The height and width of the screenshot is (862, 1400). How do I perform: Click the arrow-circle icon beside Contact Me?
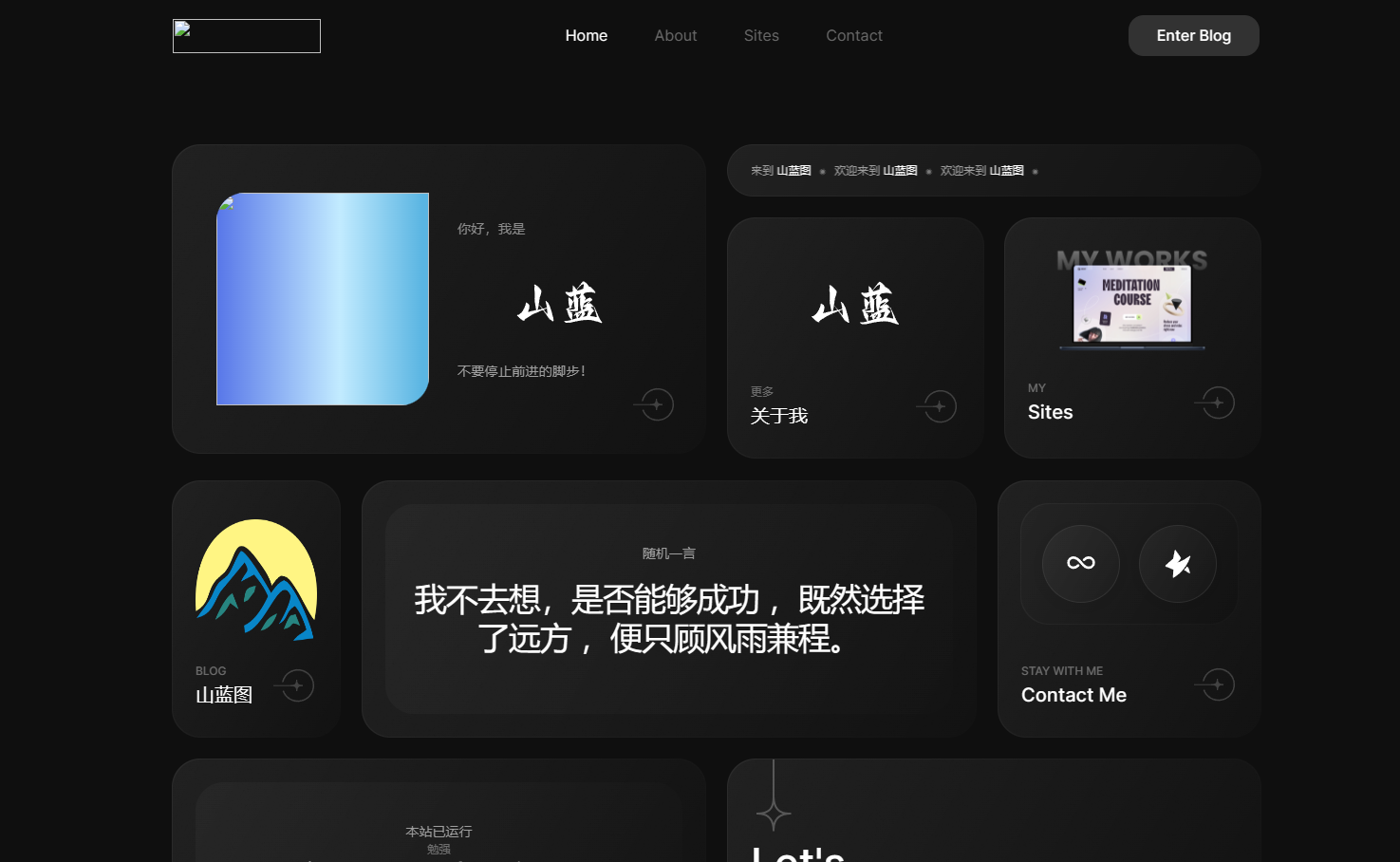point(1214,684)
